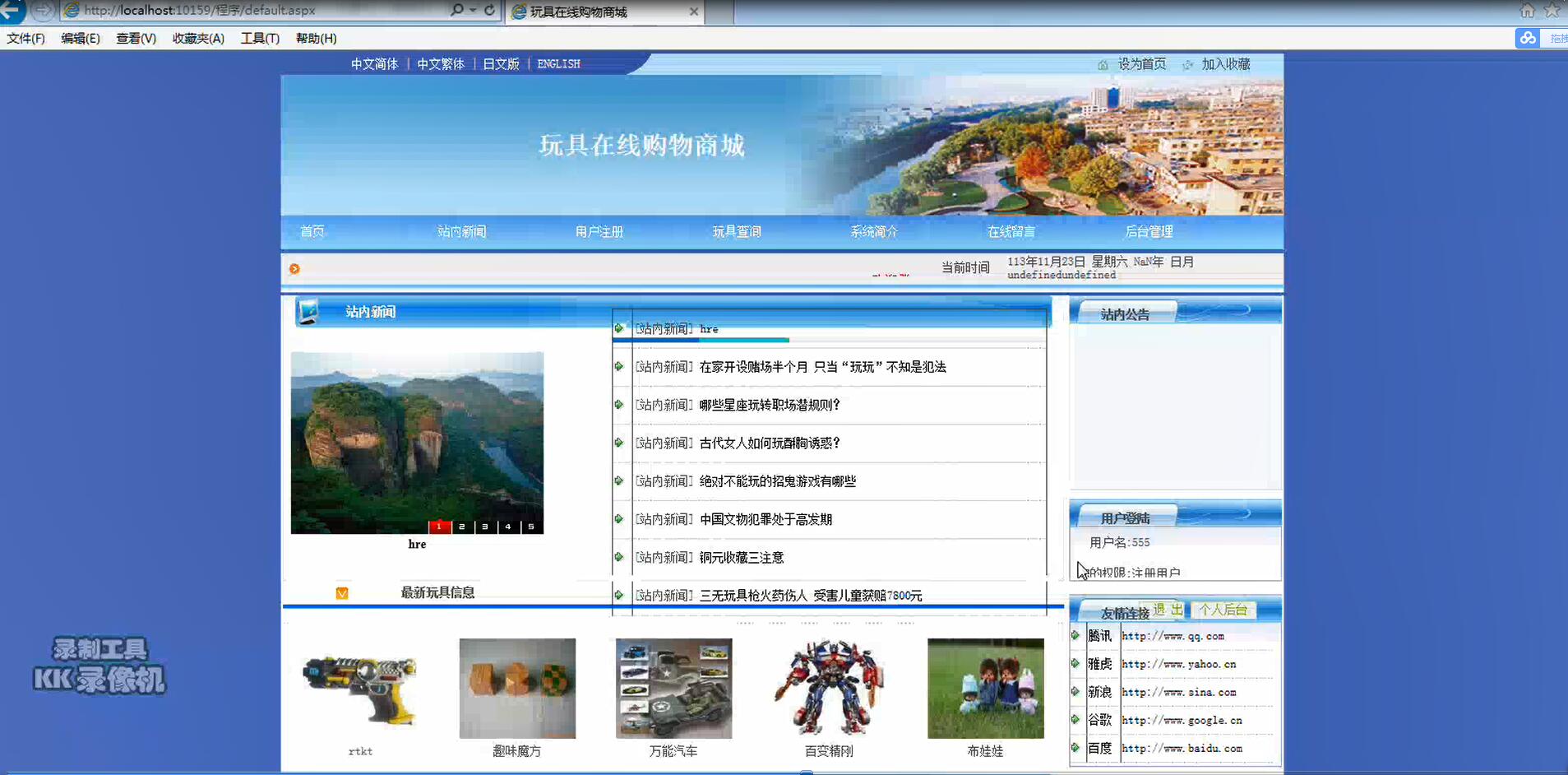1568x775 pixels.
Task: Click the 退出 logout button
Action: 1168,610
